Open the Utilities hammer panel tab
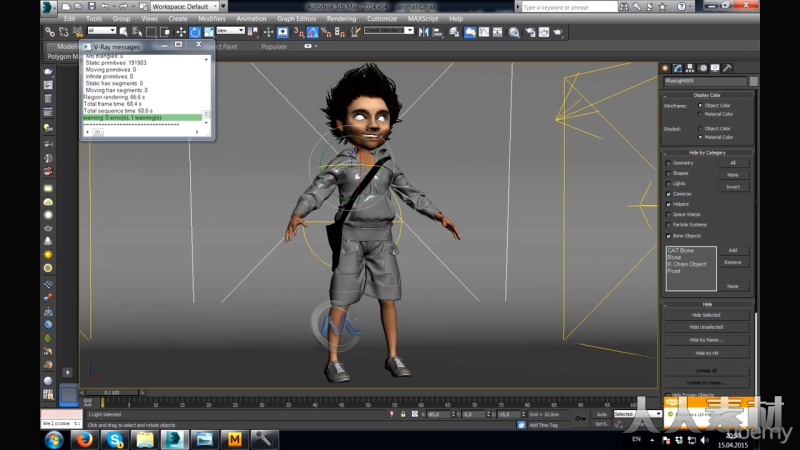Screen dimensions: 800x450 click(728, 68)
